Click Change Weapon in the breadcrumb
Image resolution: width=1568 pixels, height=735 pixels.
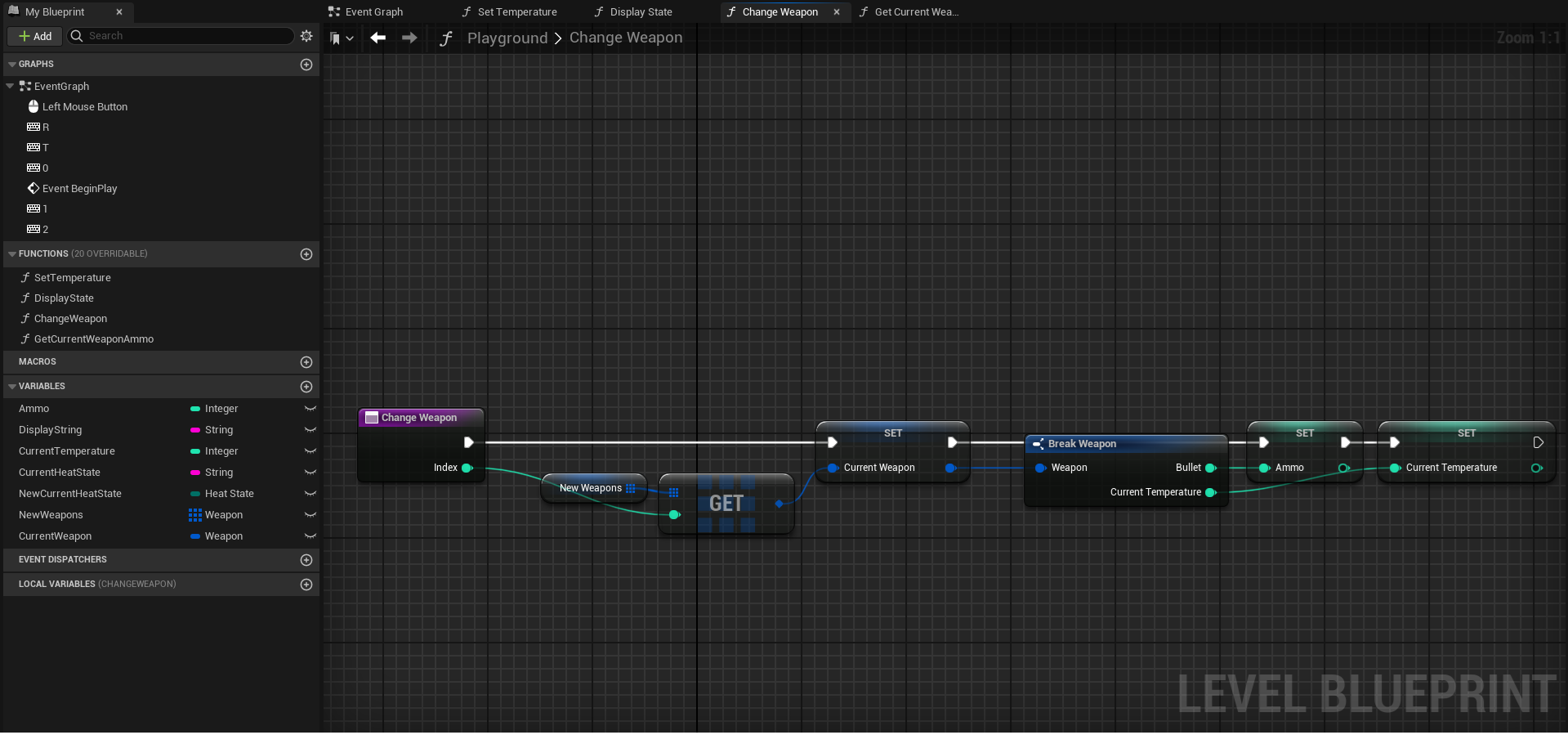coord(626,38)
